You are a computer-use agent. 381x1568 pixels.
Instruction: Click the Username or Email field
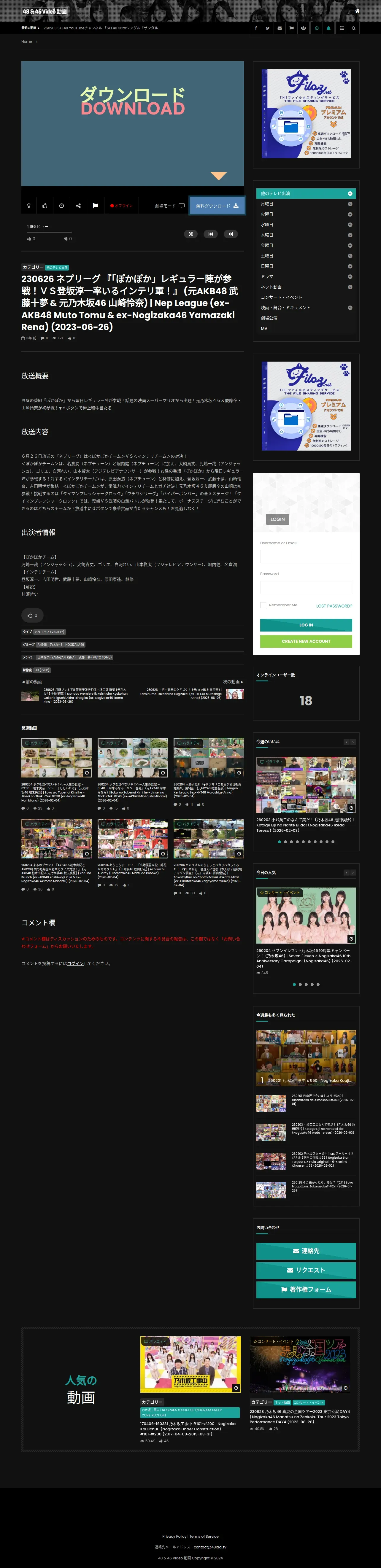pyautogui.click(x=306, y=556)
